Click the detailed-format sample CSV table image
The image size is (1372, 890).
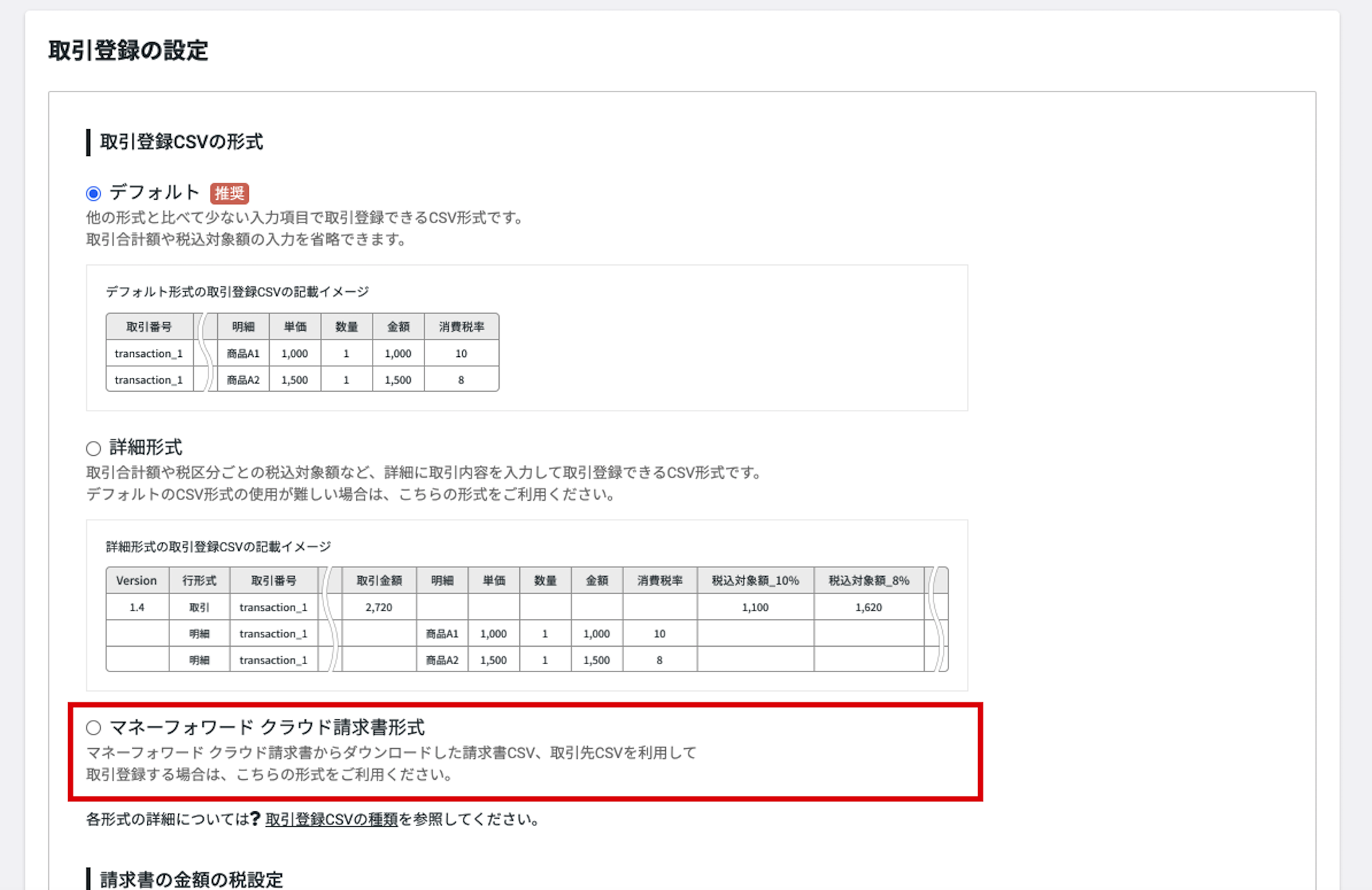[527, 619]
